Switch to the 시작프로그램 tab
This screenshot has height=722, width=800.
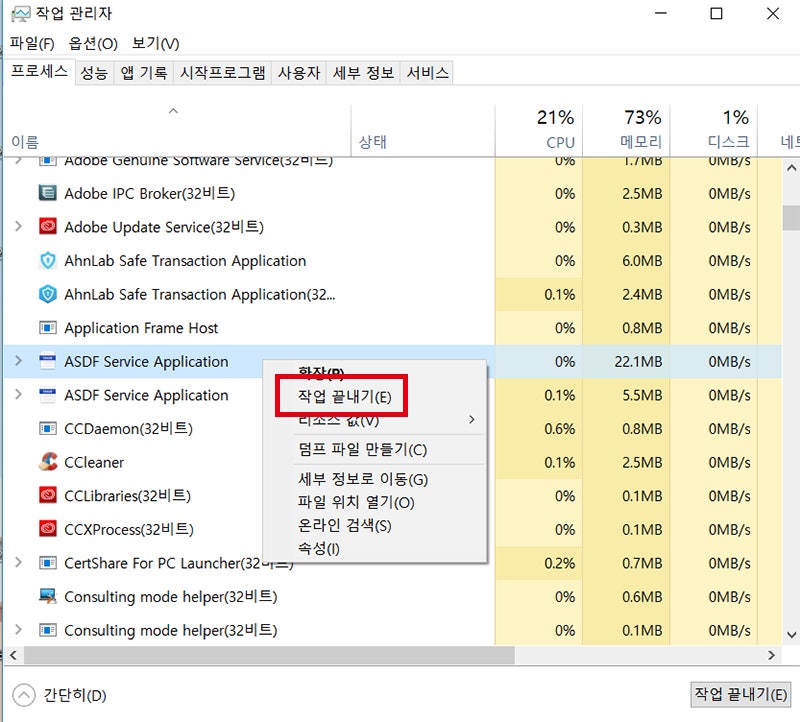point(222,73)
